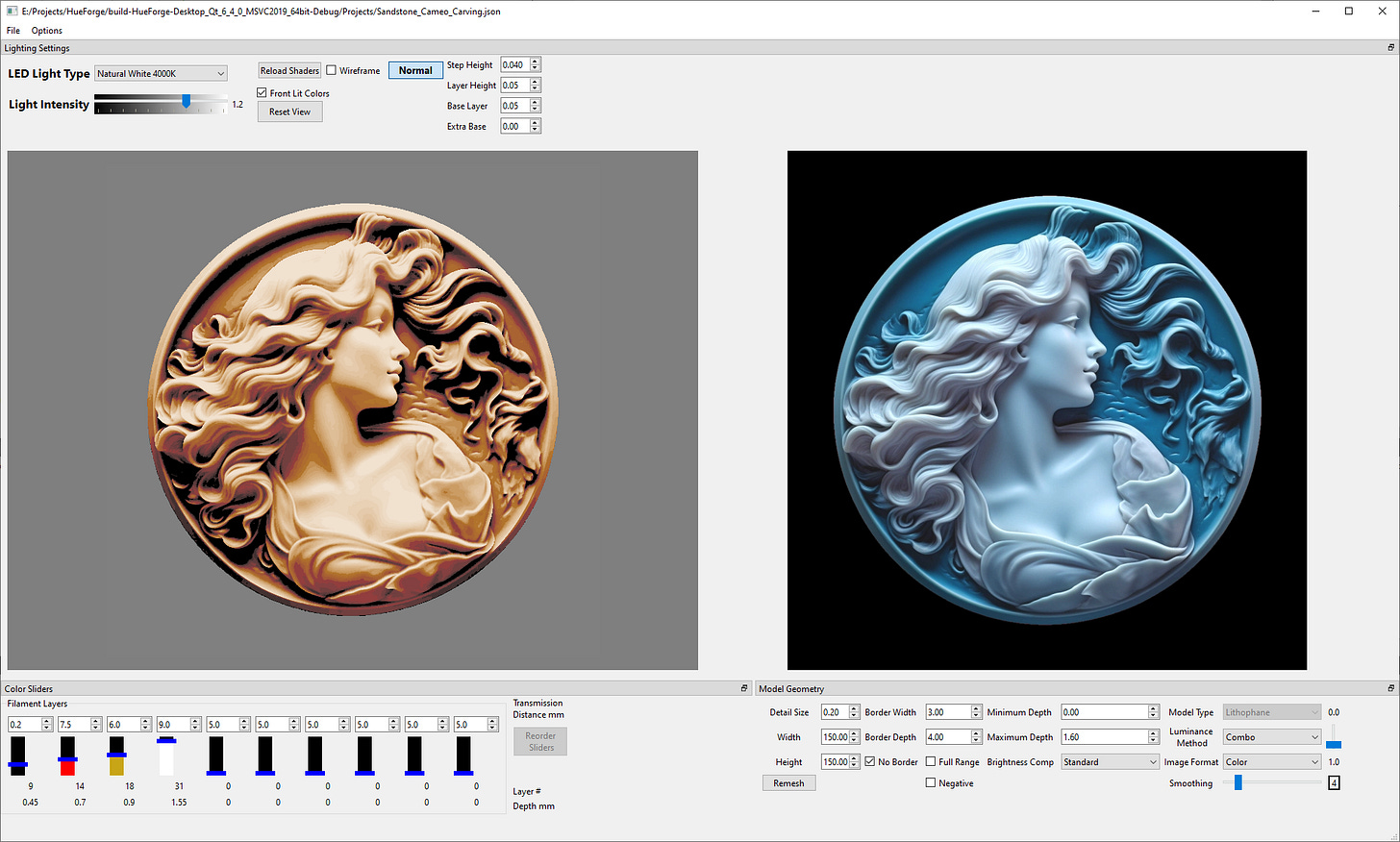Screen dimensions: 1400x842
Task: Float the Lighting Settings panel
Action: (x=1390, y=47)
